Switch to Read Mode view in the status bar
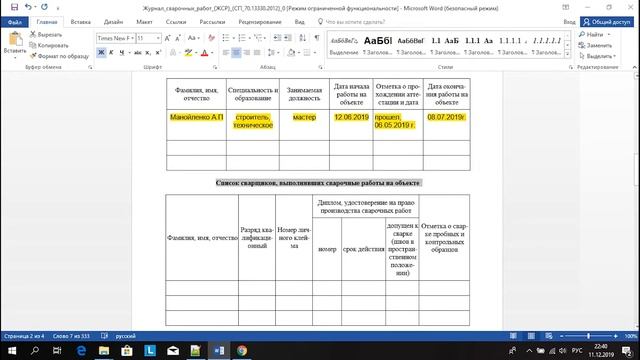This screenshot has height=360, width=640. point(513,336)
